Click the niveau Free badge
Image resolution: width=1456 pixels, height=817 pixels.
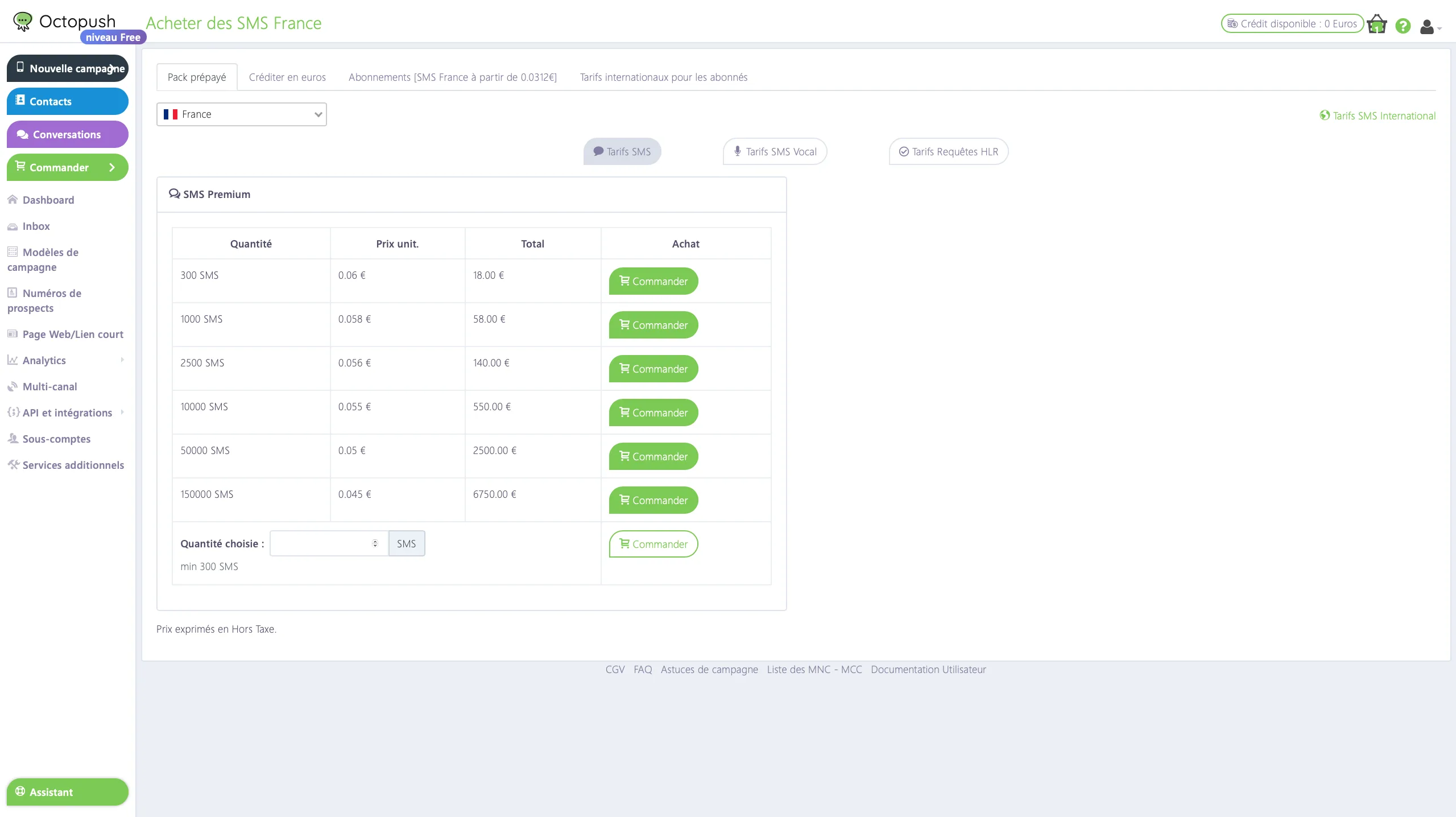[x=113, y=37]
